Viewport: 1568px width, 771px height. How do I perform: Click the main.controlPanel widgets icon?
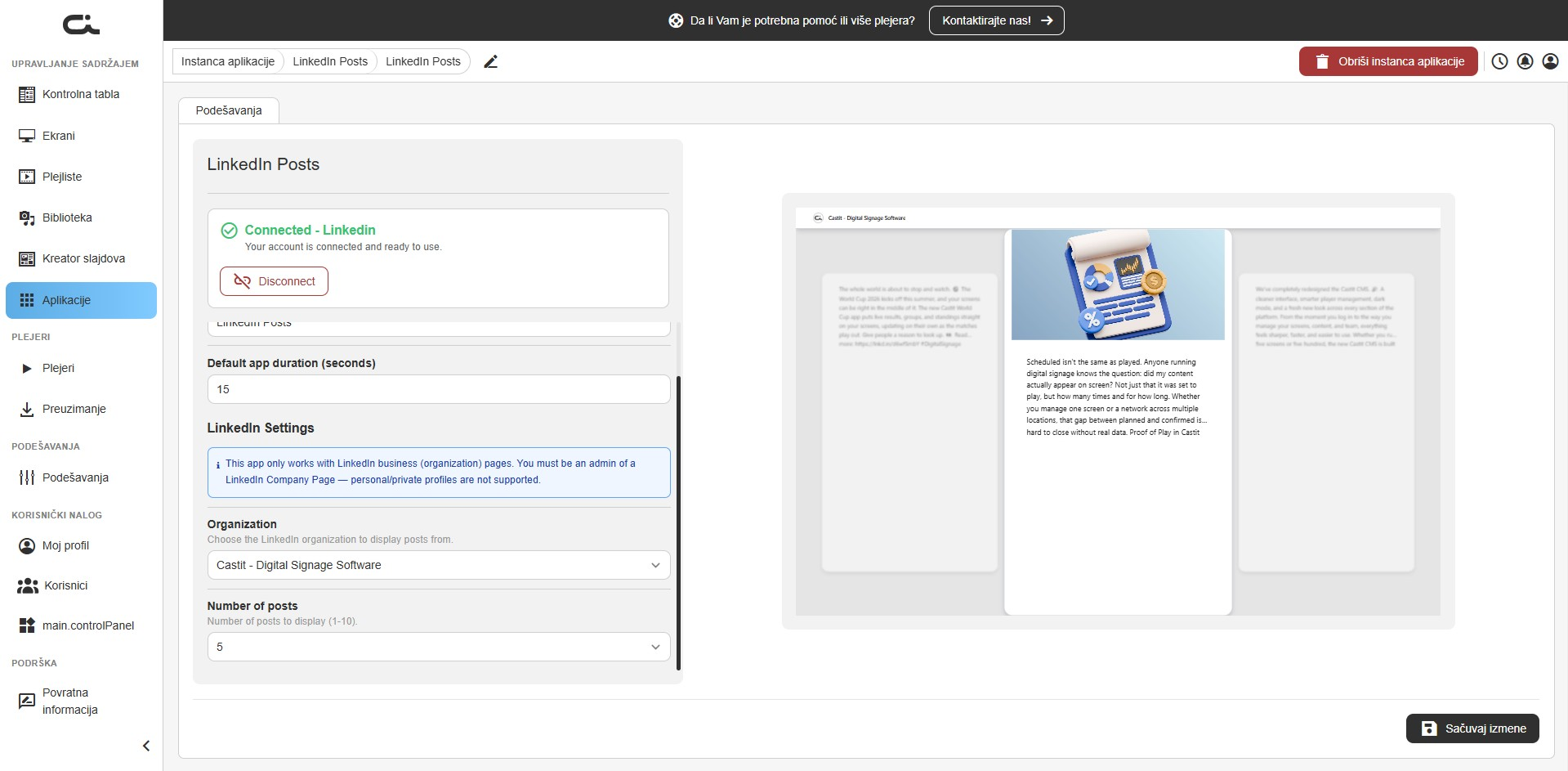(27, 625)
